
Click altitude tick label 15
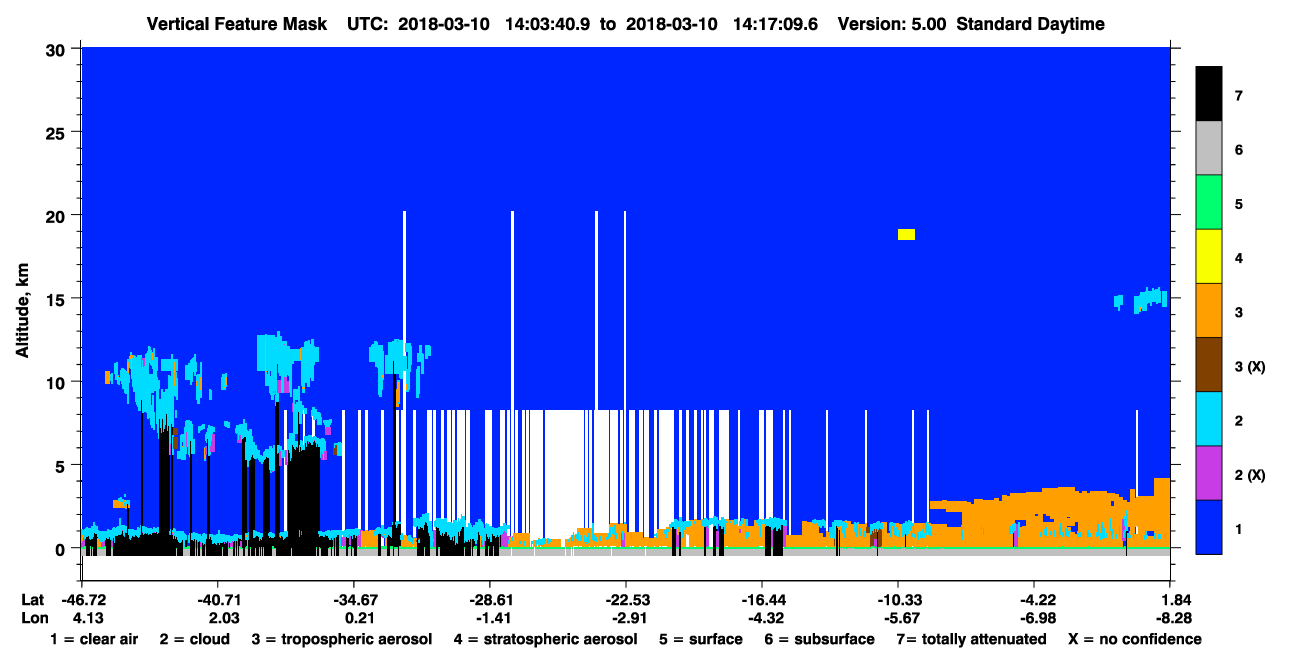tap(58, 299)
